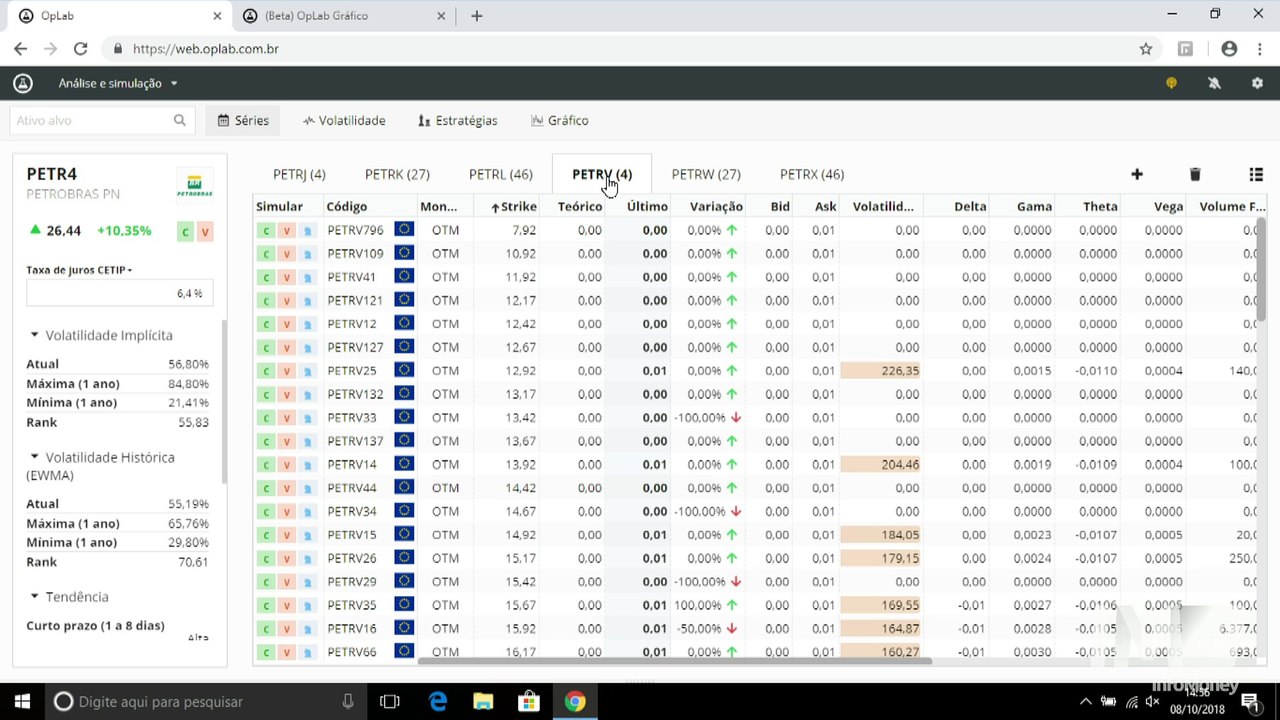Click green C simulate button for PETRV796
The width and height of the screenshot is (1280, 720).
(266, 230)
